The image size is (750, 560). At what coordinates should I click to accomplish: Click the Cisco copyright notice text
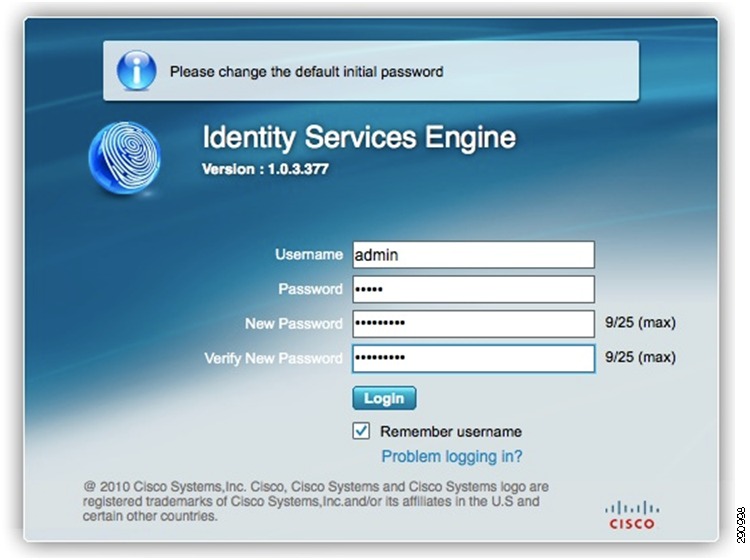pyautogui.click(x=316, y=501)
